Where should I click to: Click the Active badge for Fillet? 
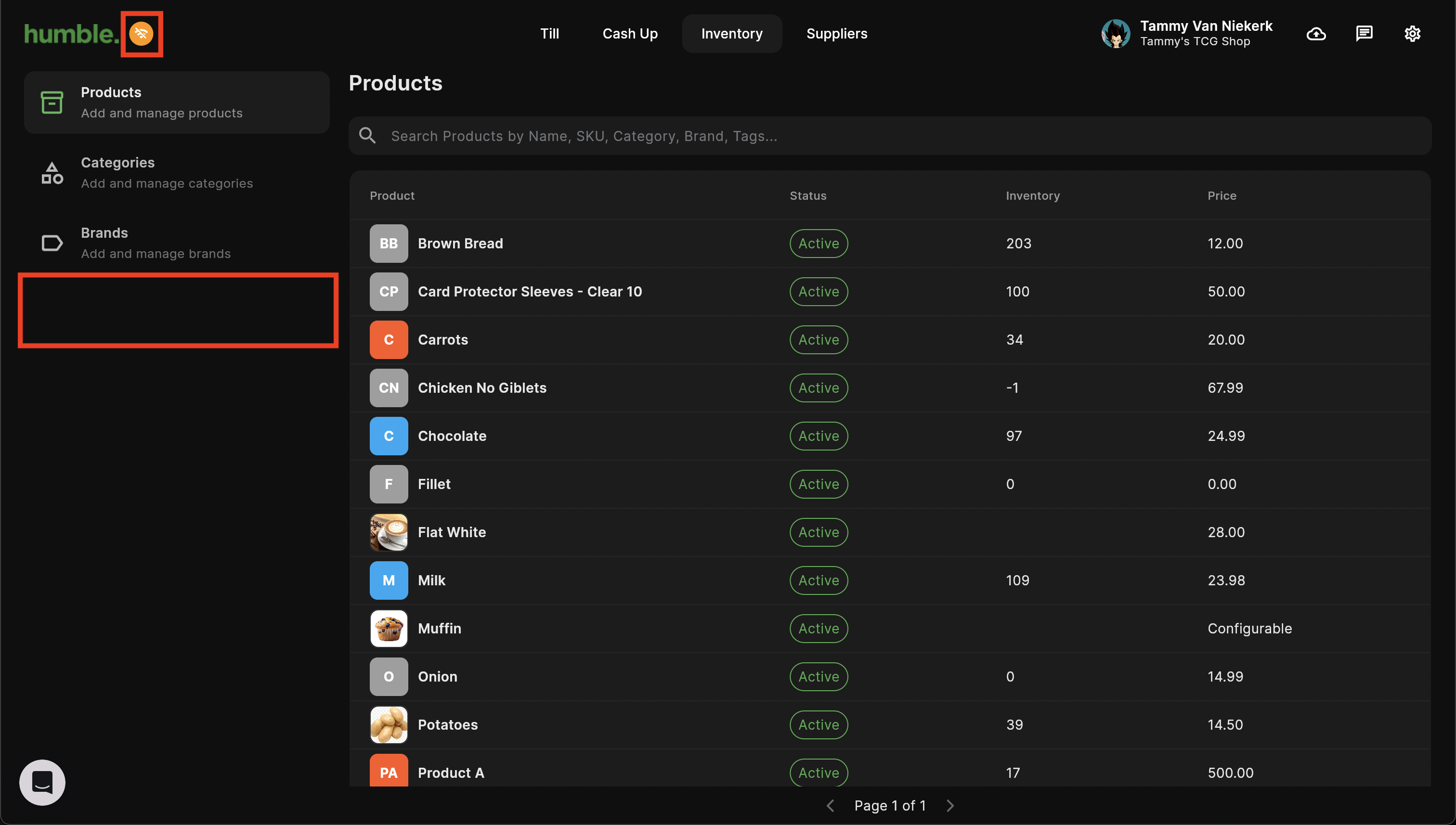(819, 484)
